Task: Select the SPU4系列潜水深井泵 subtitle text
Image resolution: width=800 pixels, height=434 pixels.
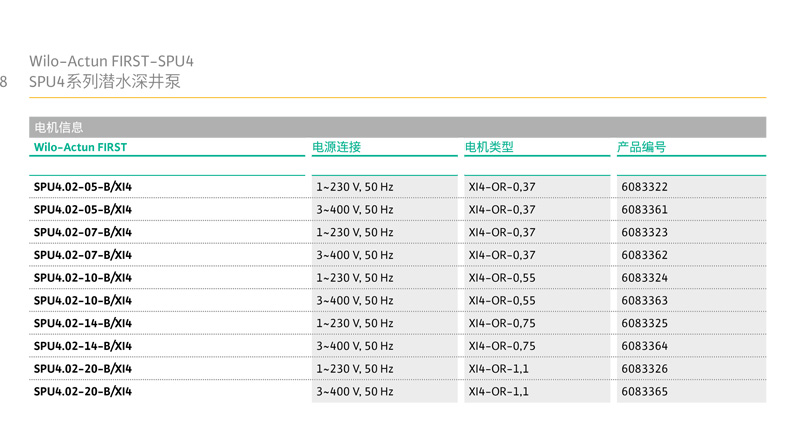Action: point(105,82)
